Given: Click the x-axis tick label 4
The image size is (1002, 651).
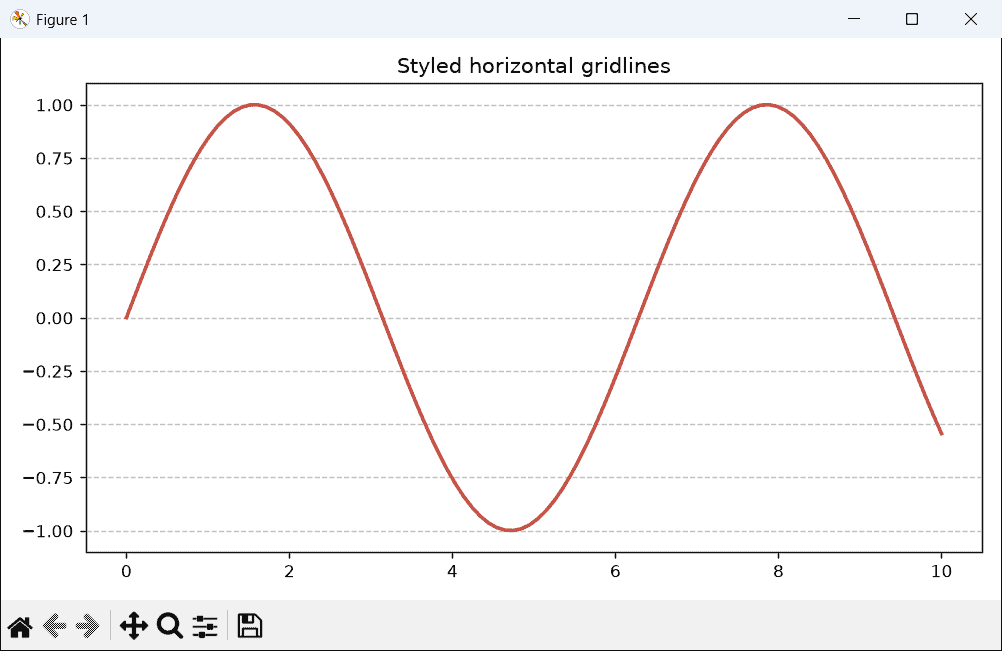Looking at the screenshot, I should 452,571.
